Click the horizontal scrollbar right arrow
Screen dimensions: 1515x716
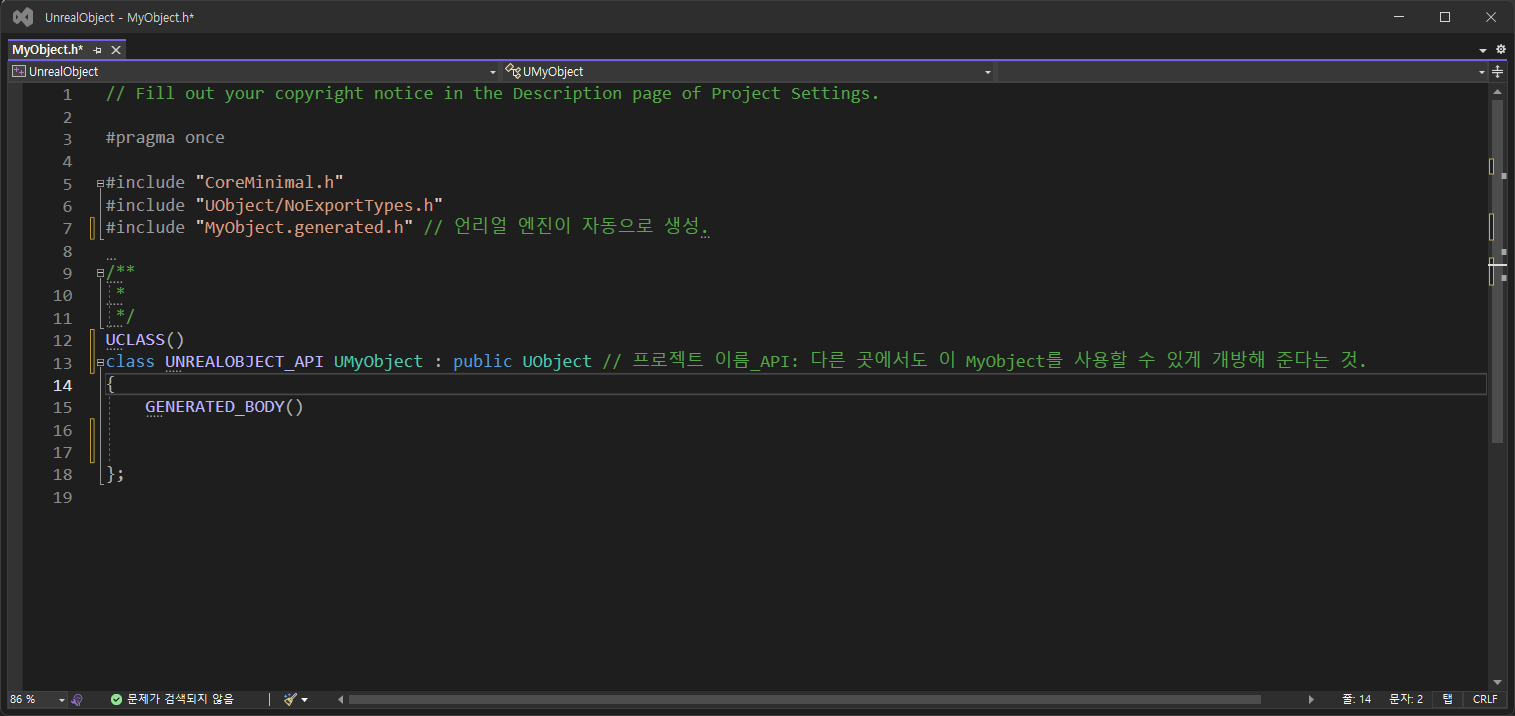[1311, 699]
